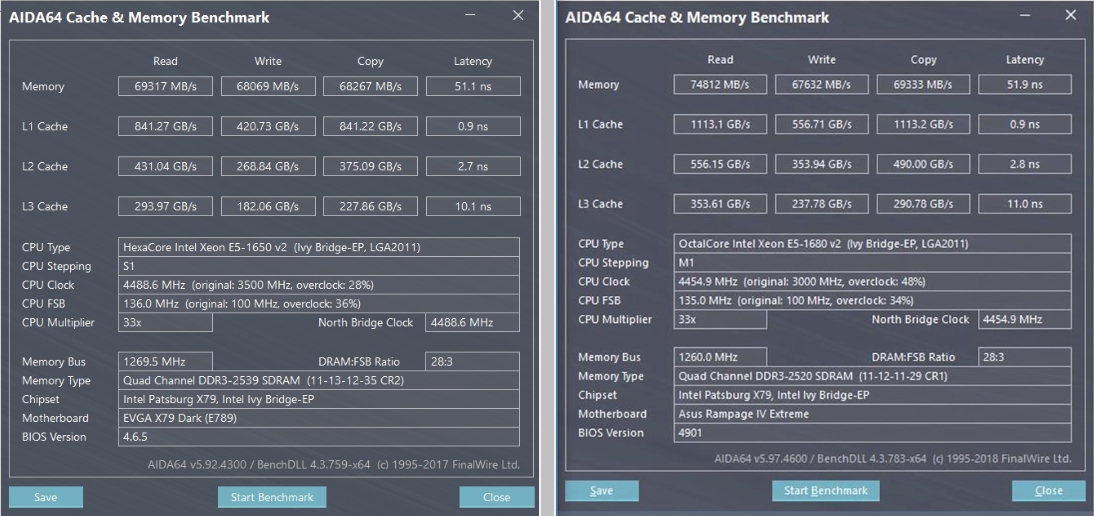Select the BIOS version 4901 field
This screenshot has width=1094, height=516.
pos(873,433)
